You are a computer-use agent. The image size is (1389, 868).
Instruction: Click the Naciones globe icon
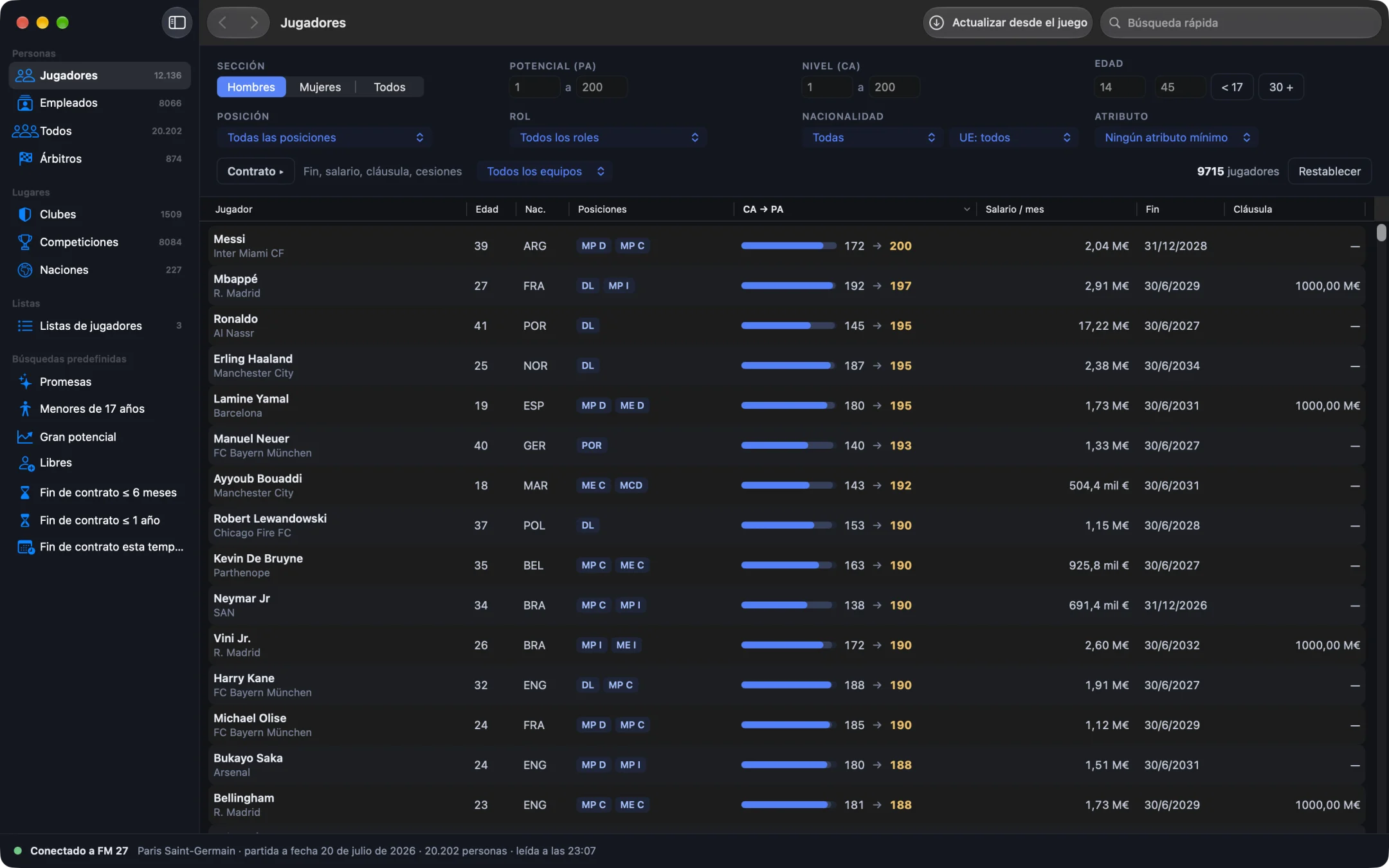pos(25,270)
